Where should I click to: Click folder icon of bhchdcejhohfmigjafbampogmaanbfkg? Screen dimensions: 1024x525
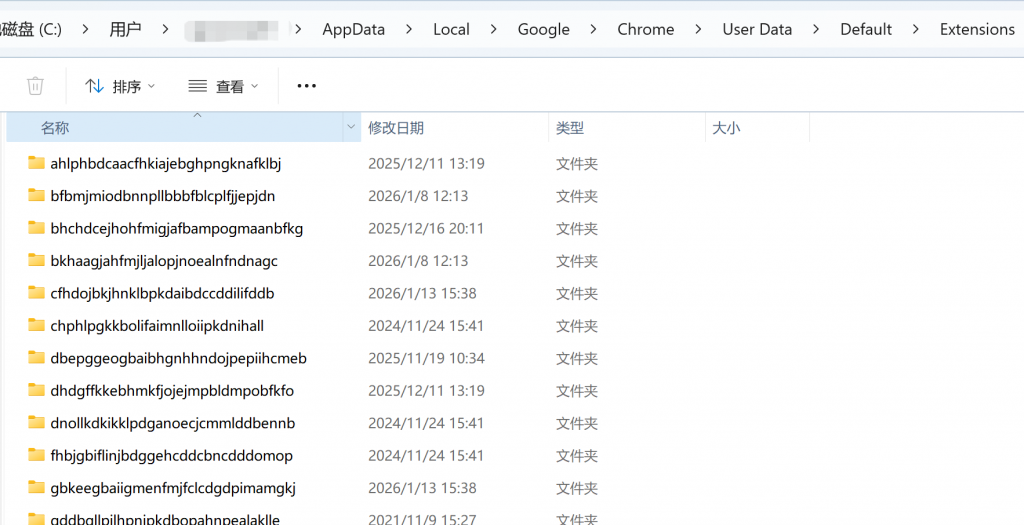point(37,228)
